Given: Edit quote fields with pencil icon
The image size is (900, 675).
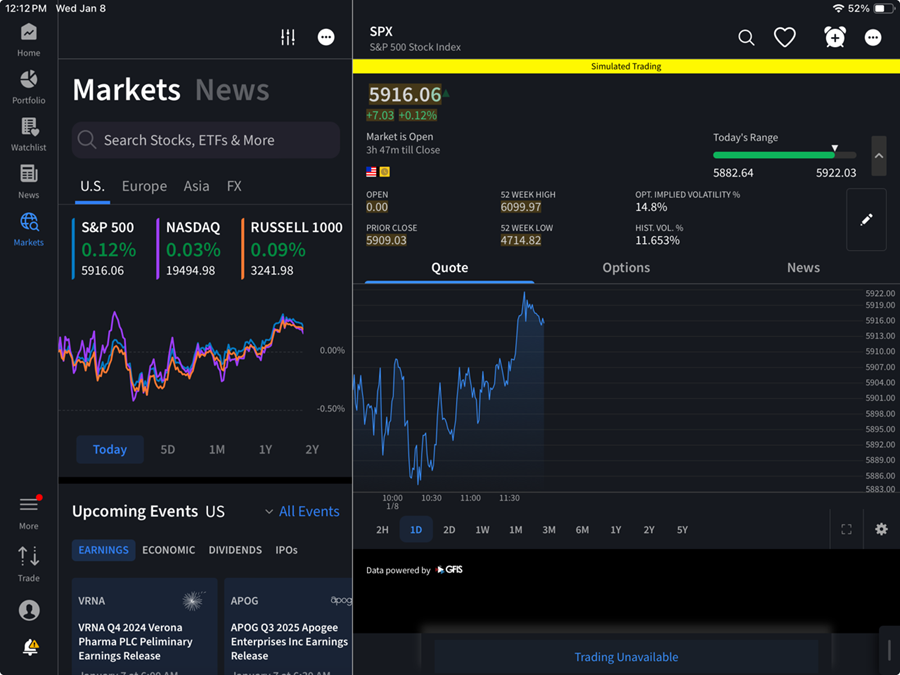Looking at the screenshot, I should (866, 220).
